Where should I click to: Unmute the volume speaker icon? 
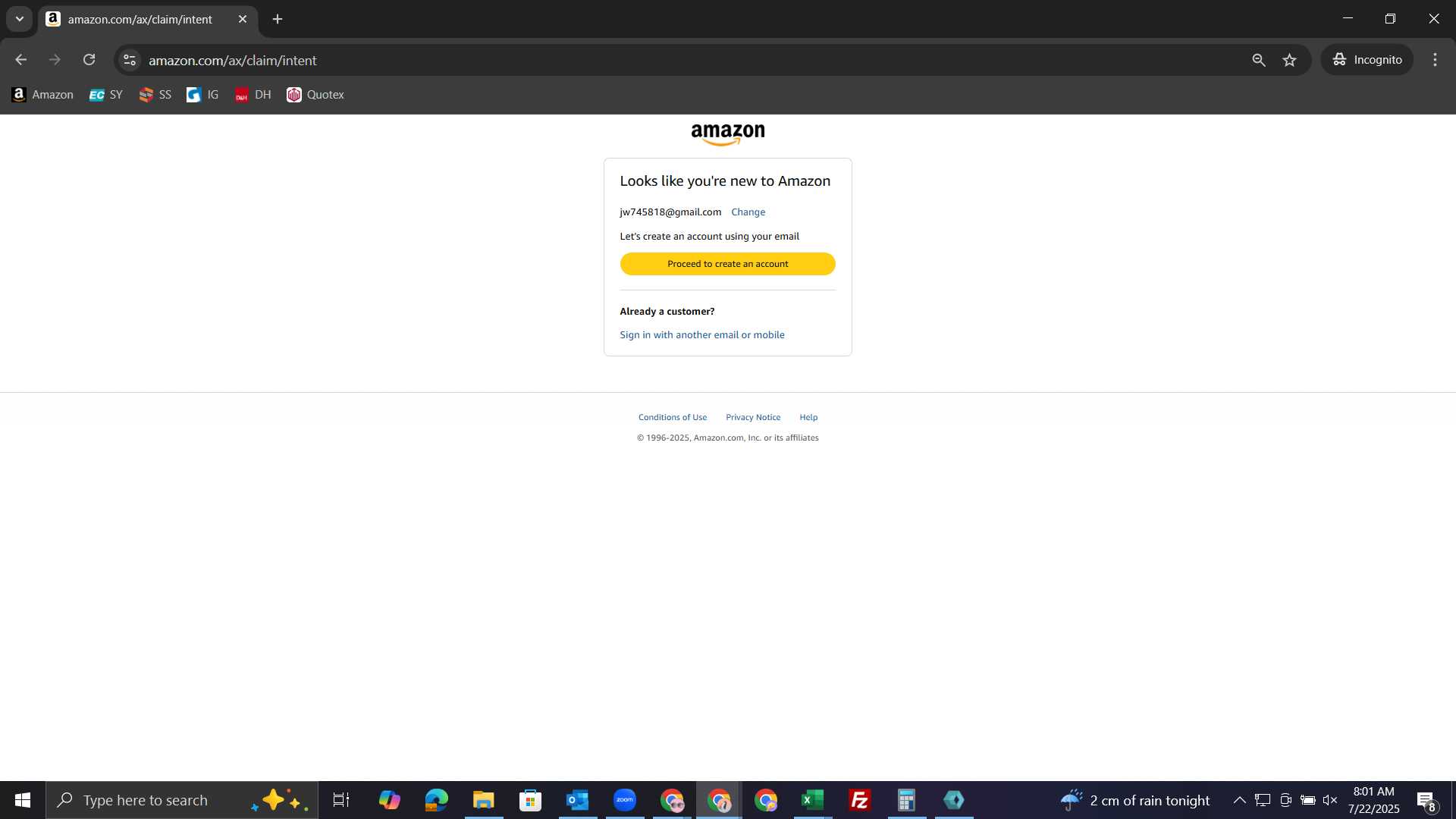(1330, 800)
